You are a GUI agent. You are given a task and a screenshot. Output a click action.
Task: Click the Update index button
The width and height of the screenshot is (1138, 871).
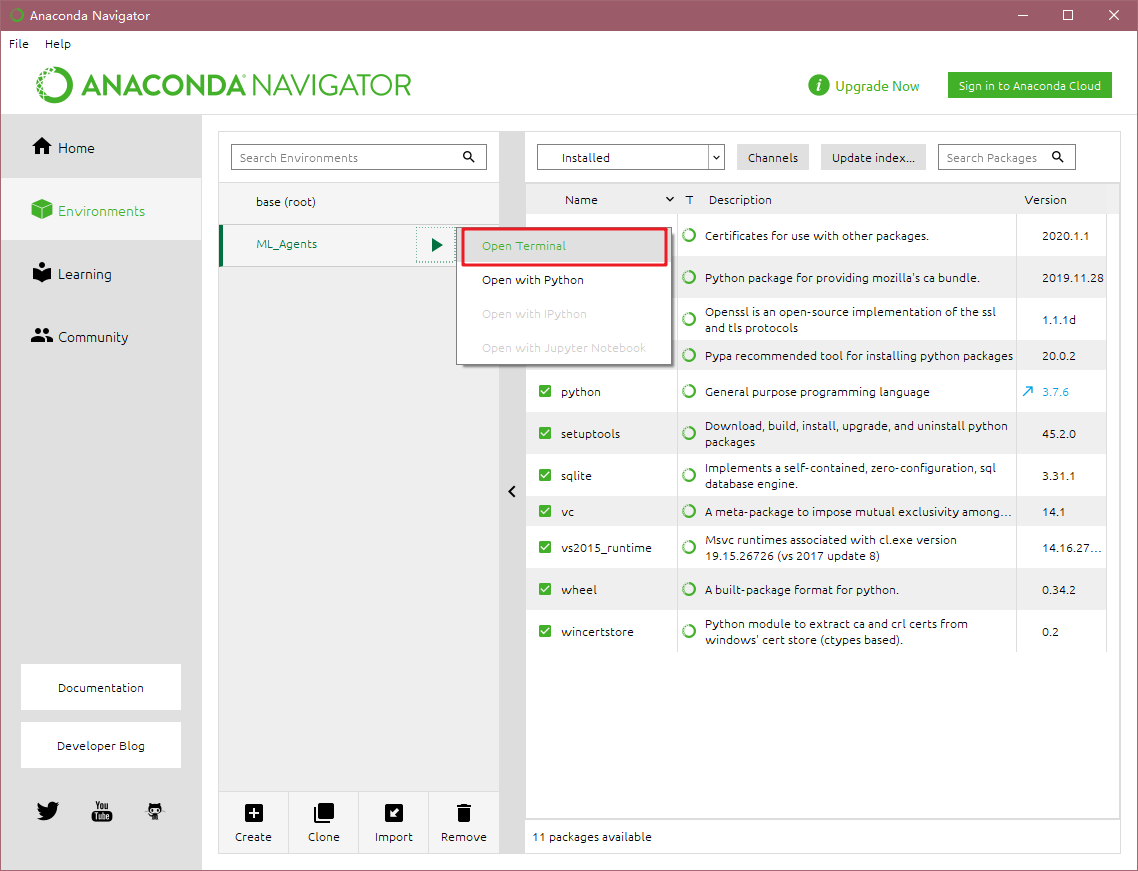(x=873, y=158)
